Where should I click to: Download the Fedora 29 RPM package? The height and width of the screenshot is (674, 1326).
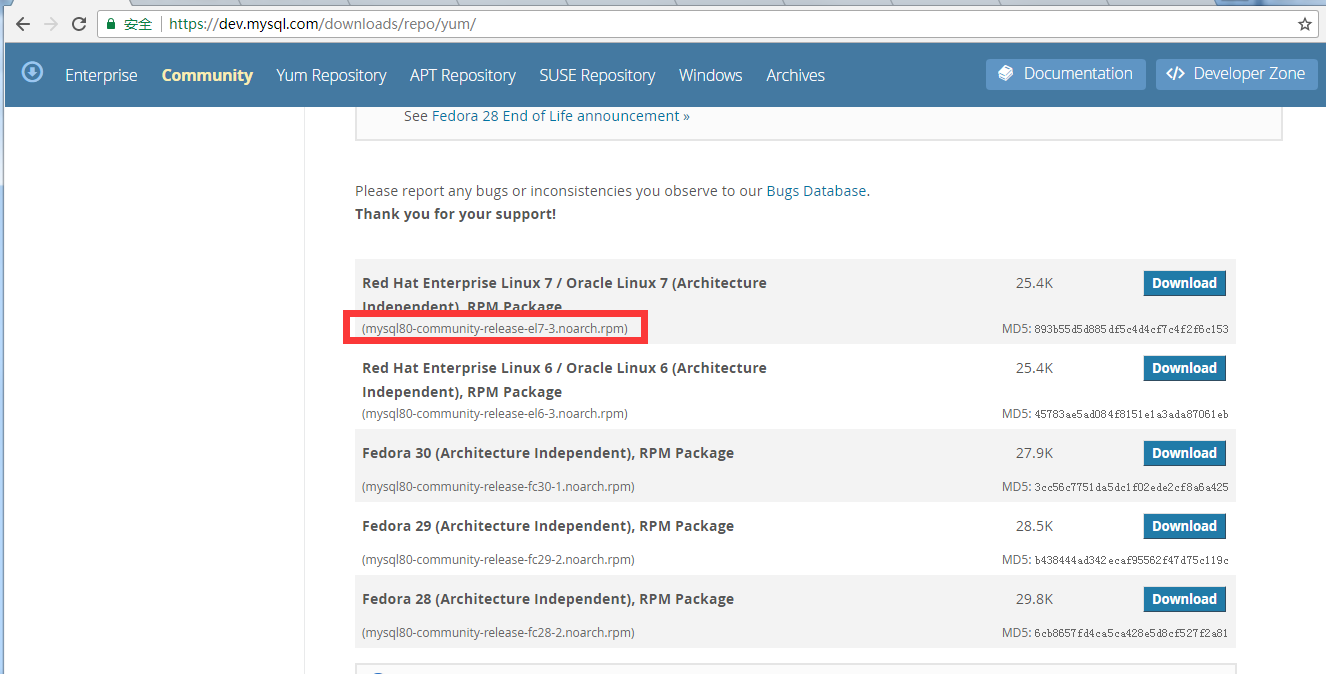click(1184, 526)
